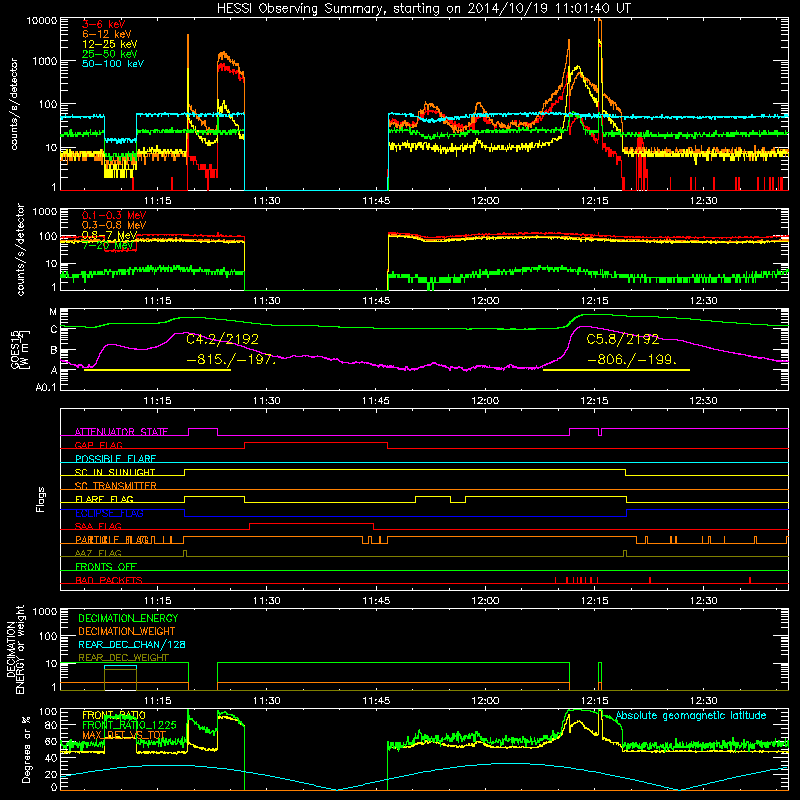Click the Absolute geomagnetic latitude label

click(x=691, y=715)
